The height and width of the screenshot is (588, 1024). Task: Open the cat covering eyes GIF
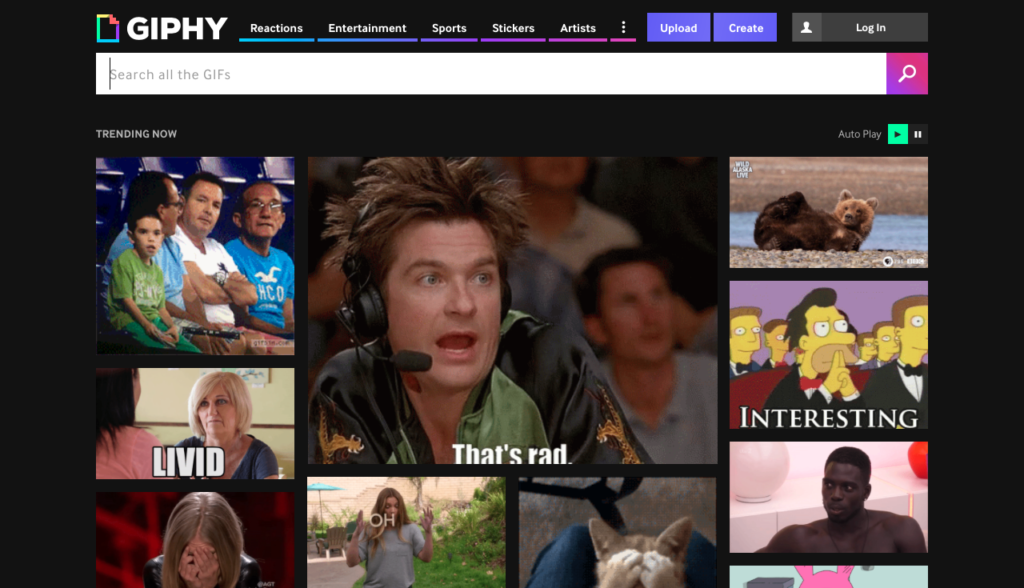click(618, 532)
